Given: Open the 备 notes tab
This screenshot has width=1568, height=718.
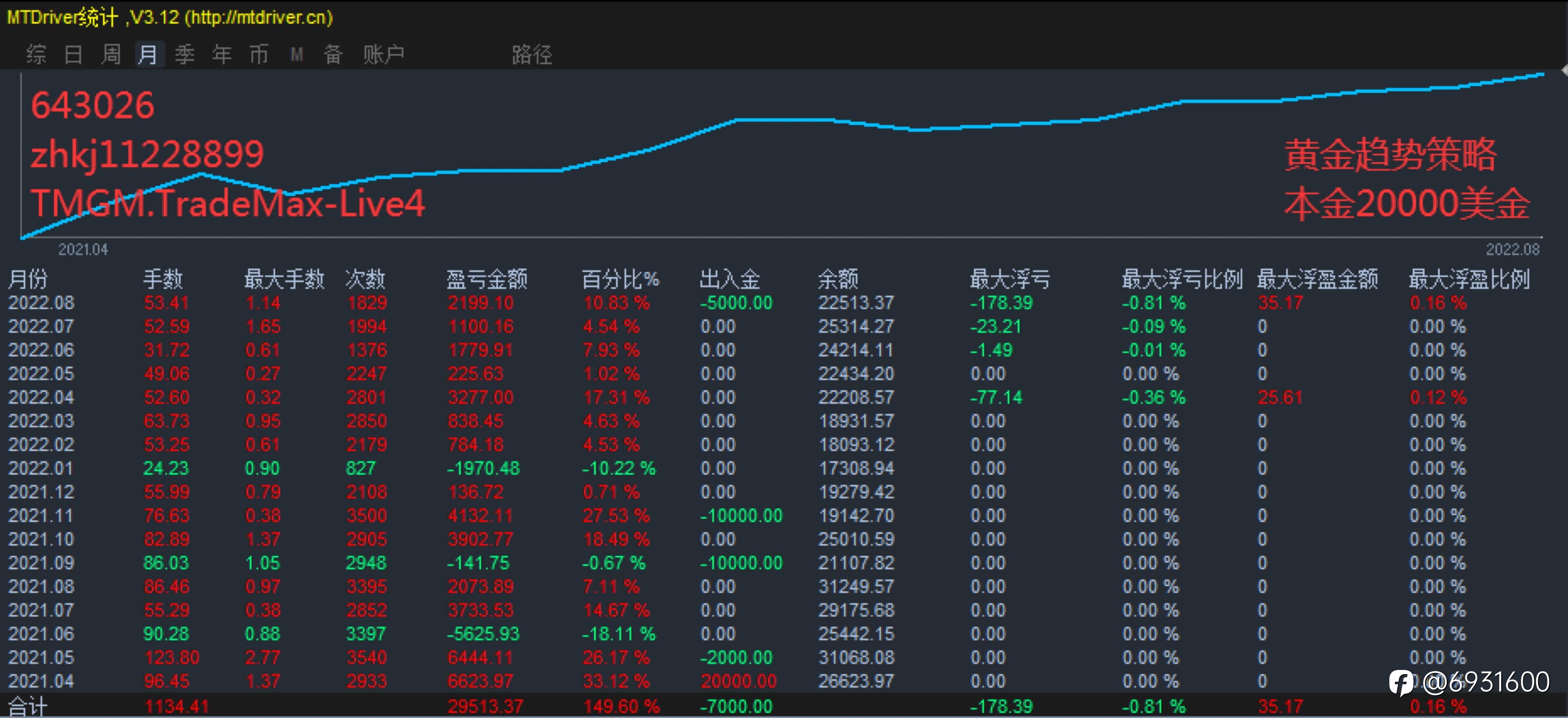Looking at the screenshot, I should [x=333, y=55].
